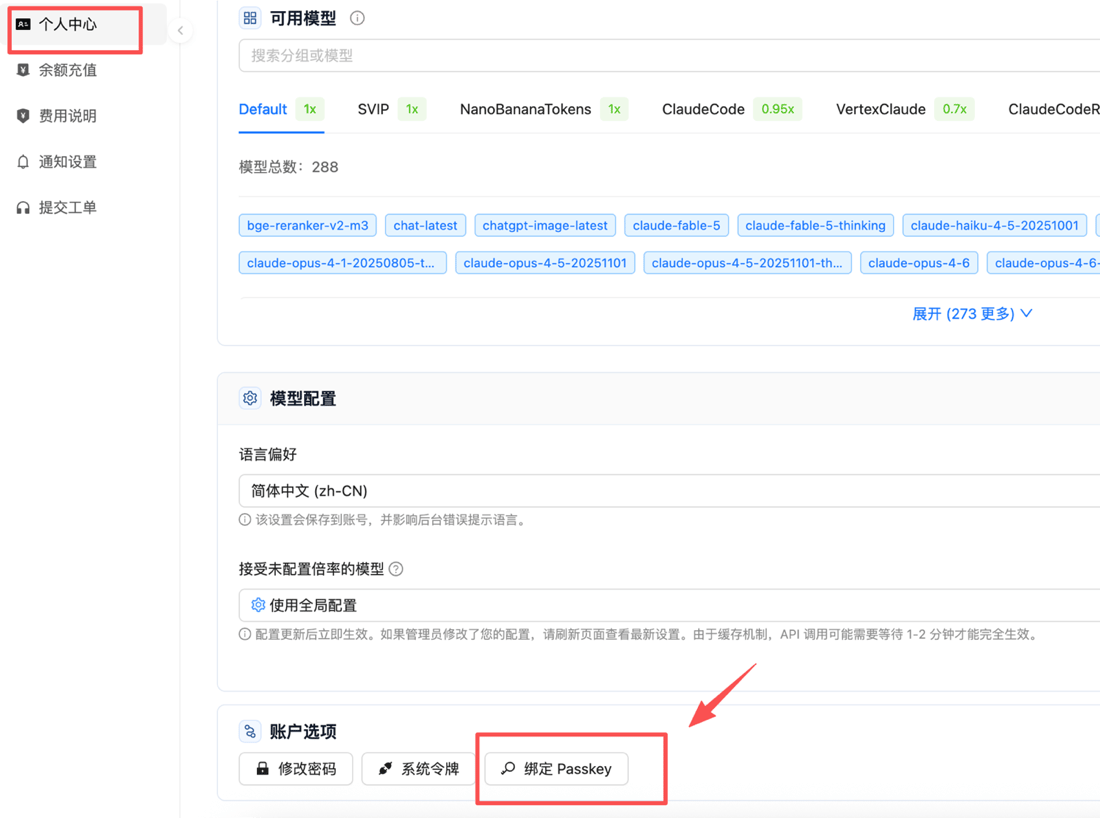This screenshot has width=1100, height=818.
Task: Open 通知设置 in the sidebar
Action: [x=67, y=162]
